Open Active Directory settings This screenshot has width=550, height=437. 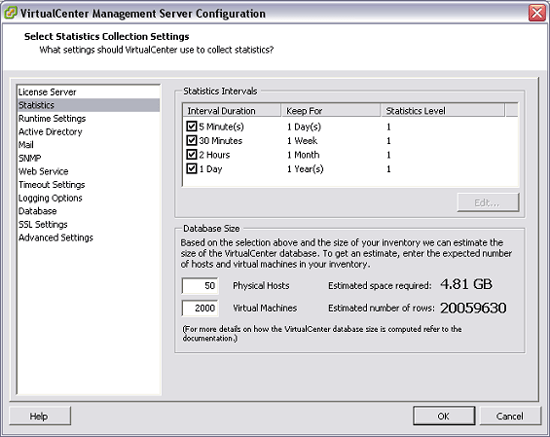tap(88, 132)
